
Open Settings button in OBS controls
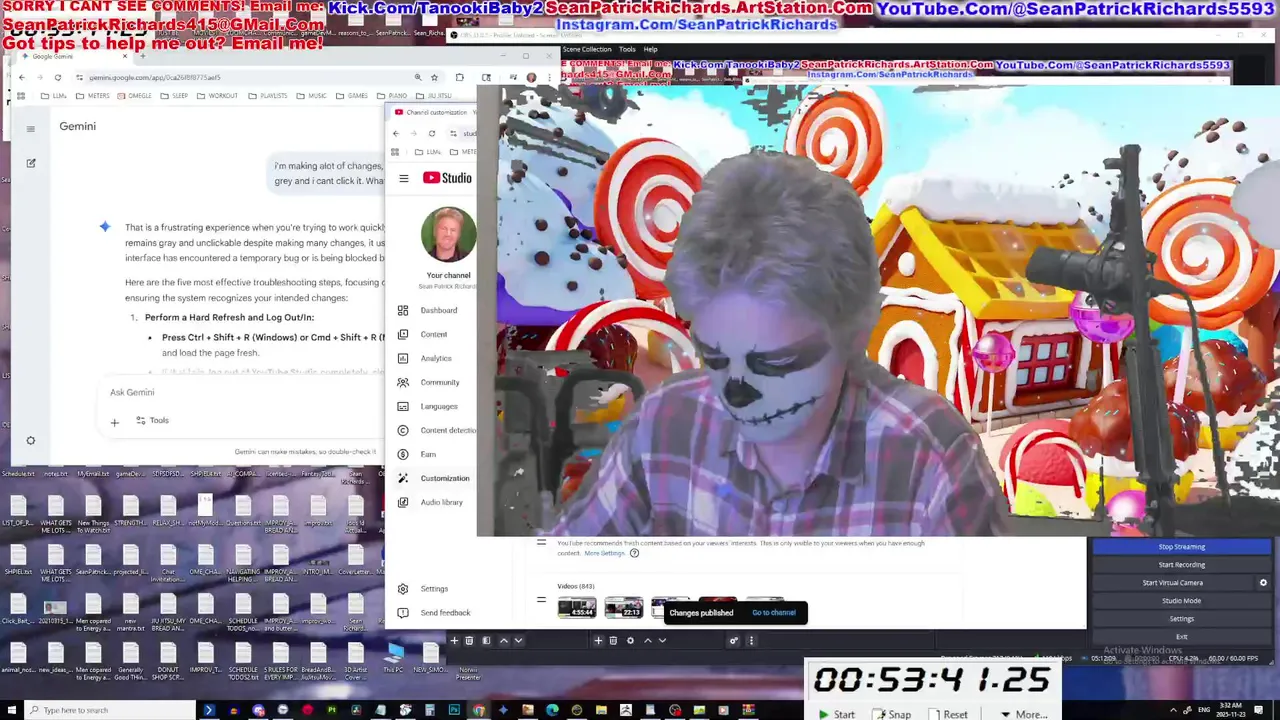[1181, 619]
